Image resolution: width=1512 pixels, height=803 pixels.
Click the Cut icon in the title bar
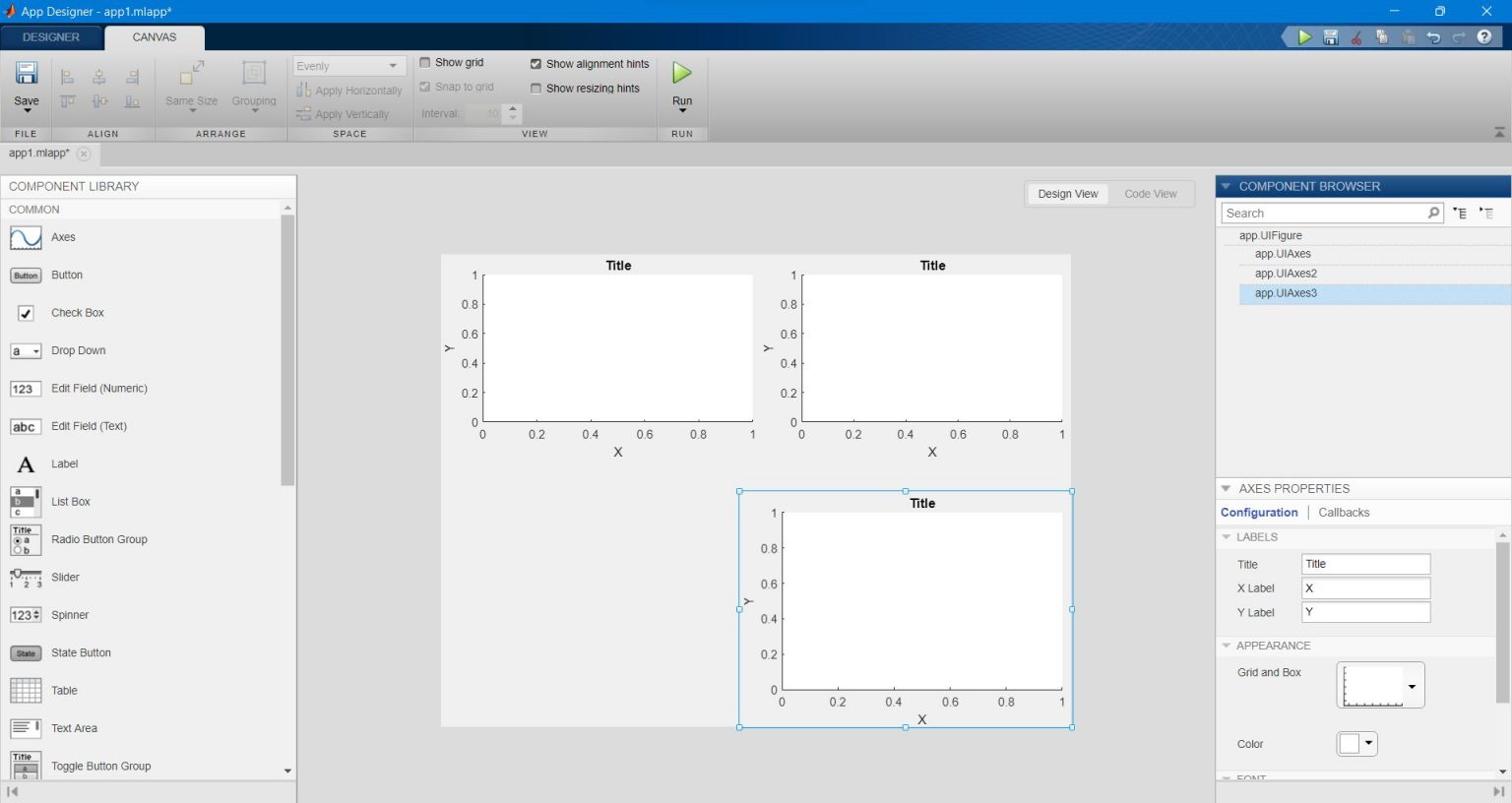tap(1354, 36)
